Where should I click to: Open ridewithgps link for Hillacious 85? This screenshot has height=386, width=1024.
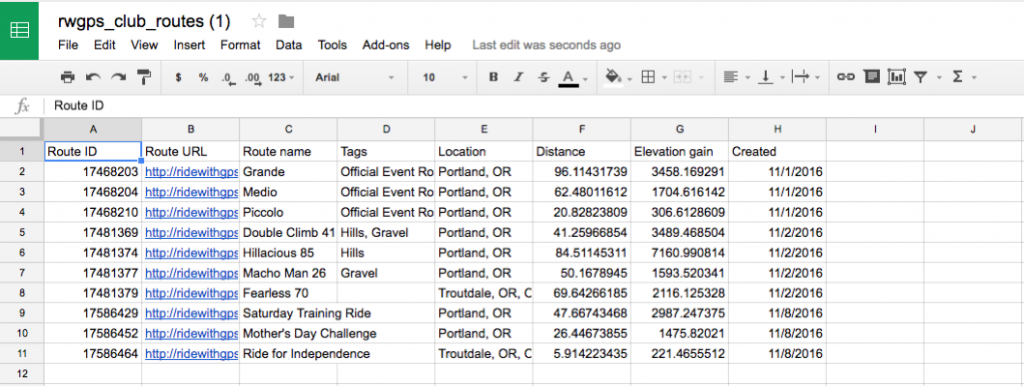click(x=191, y=253)
